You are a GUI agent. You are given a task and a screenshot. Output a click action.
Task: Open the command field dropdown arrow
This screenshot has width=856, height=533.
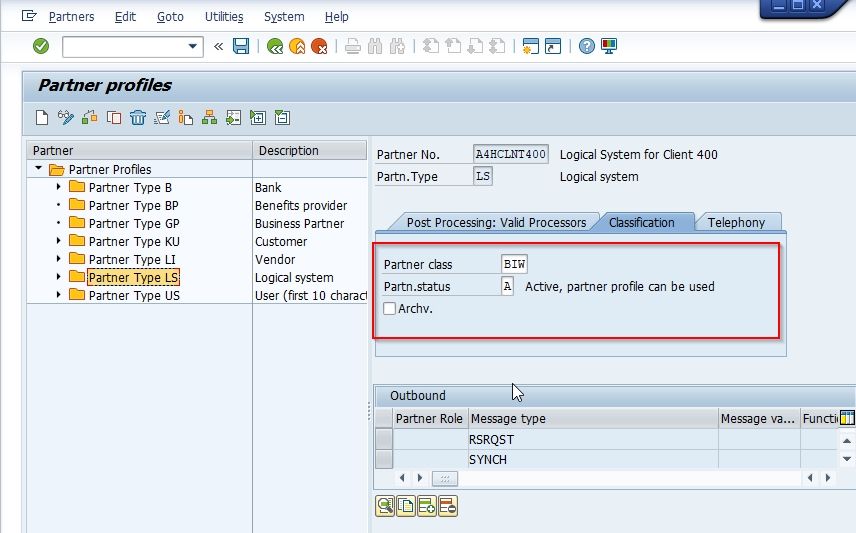192,46
